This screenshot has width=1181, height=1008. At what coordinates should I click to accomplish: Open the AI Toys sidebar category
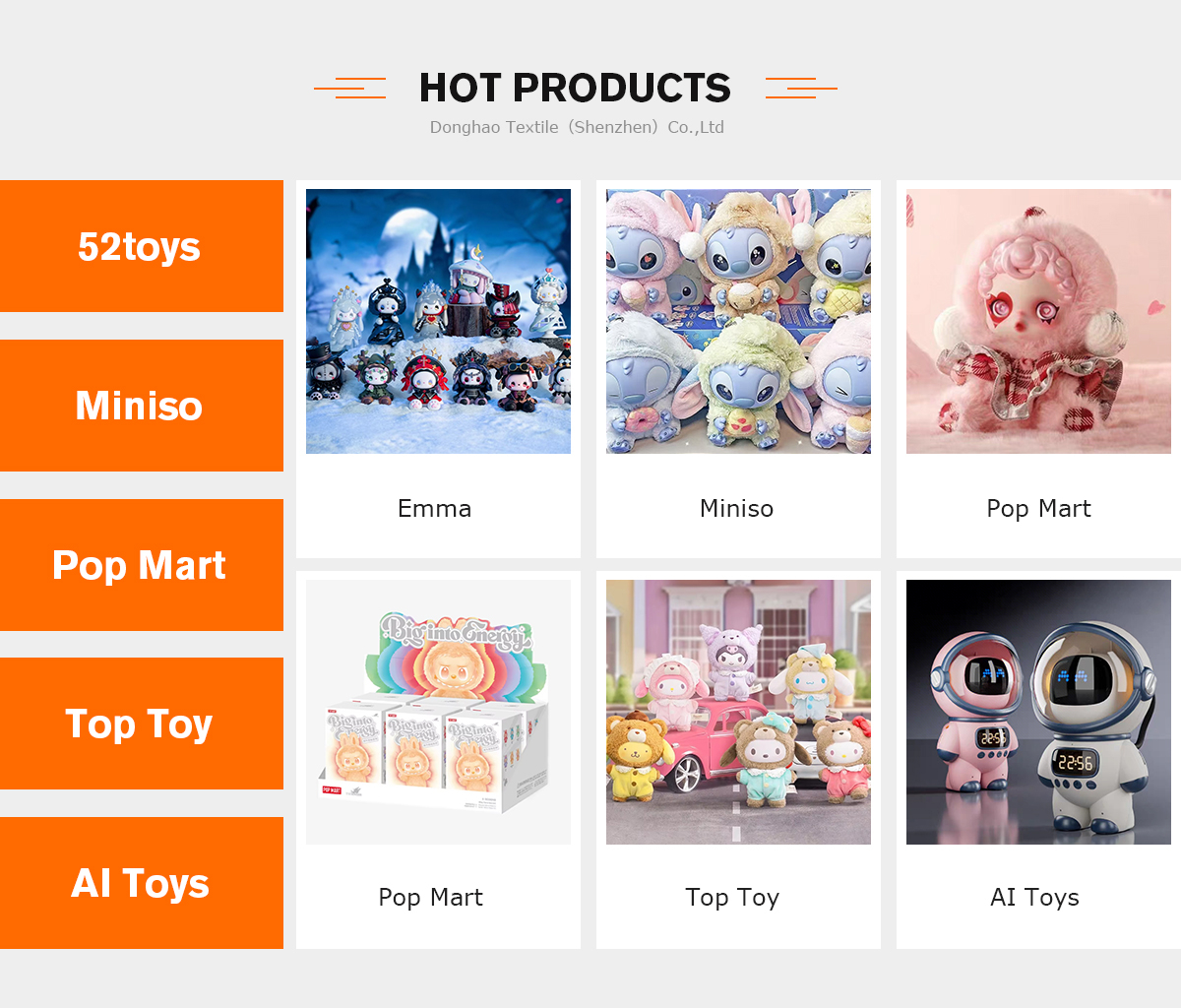142,883
